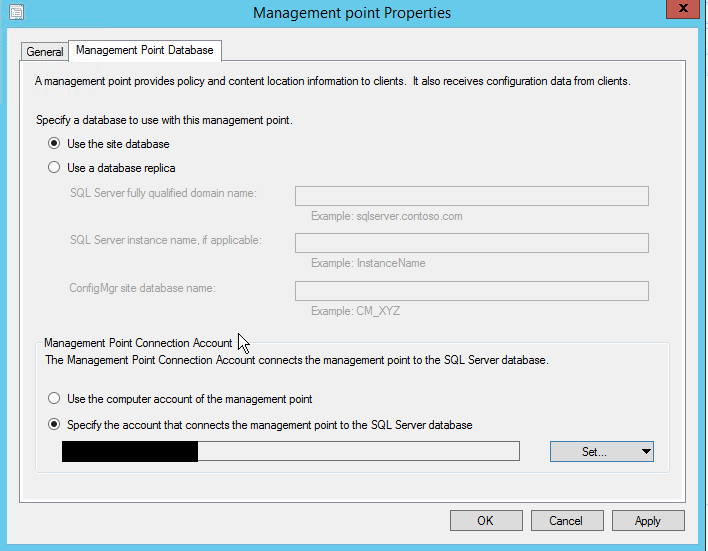
Task: Confirm changes with the OK button
Action: (486, 520)
